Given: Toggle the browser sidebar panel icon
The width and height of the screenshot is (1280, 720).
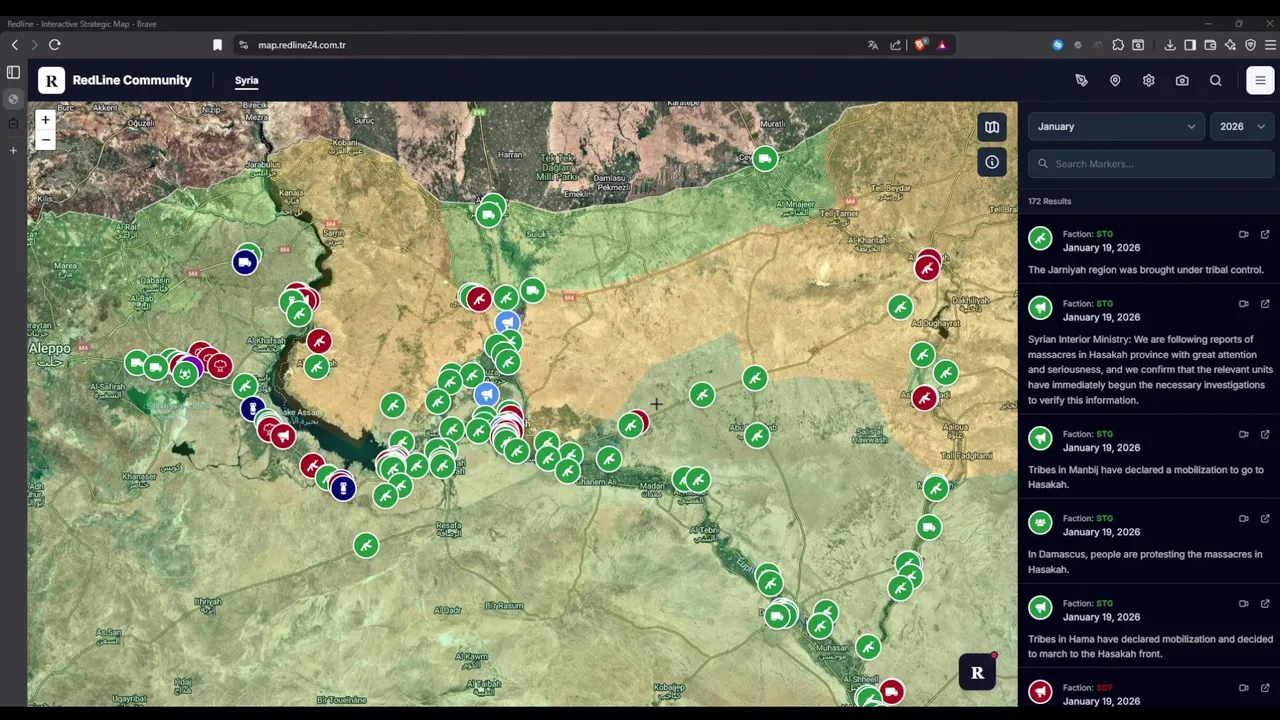Looking at the screenshot, I should [x=1190, y=45].
